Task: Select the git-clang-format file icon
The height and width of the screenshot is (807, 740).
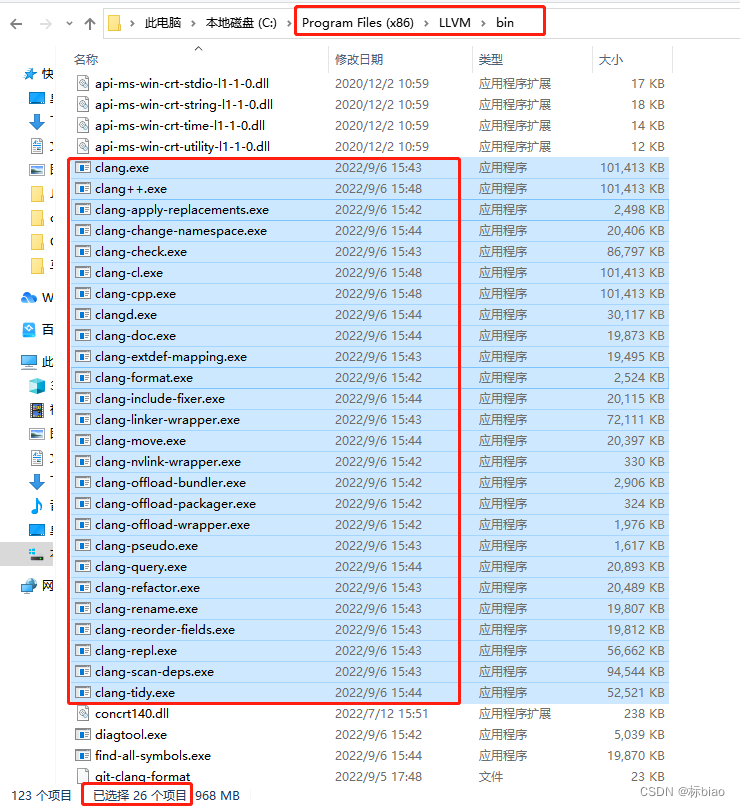Action: click(x=83, y=777)
